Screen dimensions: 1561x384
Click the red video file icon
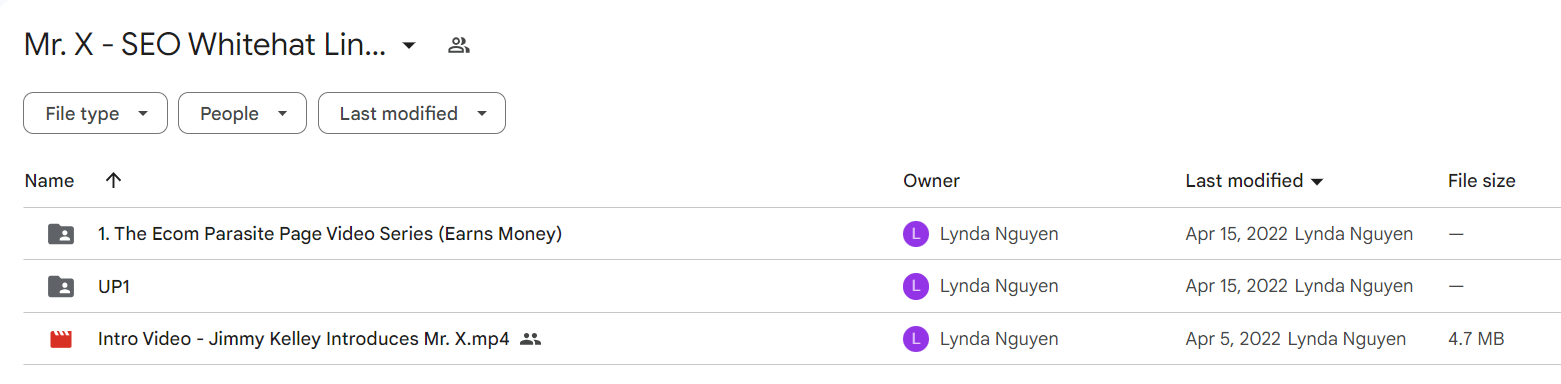(x=61, y=339)
